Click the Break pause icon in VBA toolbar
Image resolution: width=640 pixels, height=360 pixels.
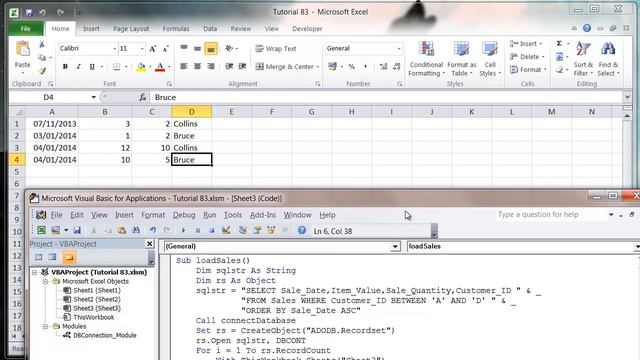tap(198, 231)
